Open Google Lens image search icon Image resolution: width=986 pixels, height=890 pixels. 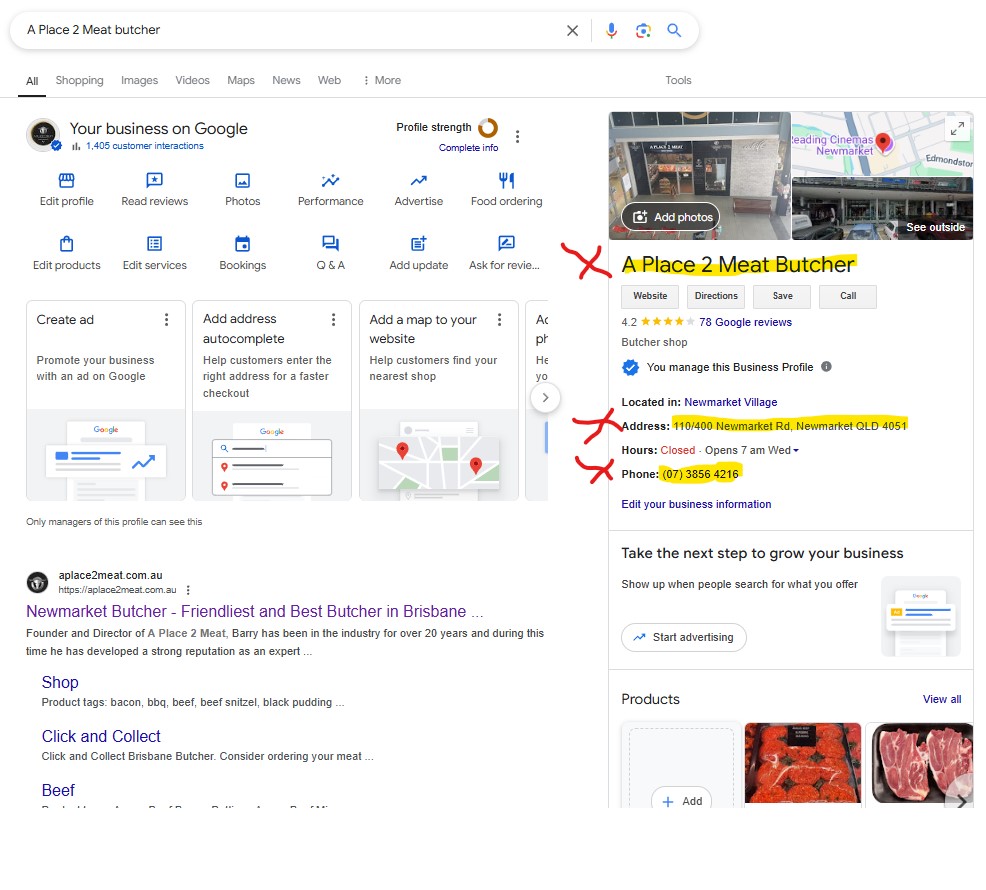click(643, 30)
